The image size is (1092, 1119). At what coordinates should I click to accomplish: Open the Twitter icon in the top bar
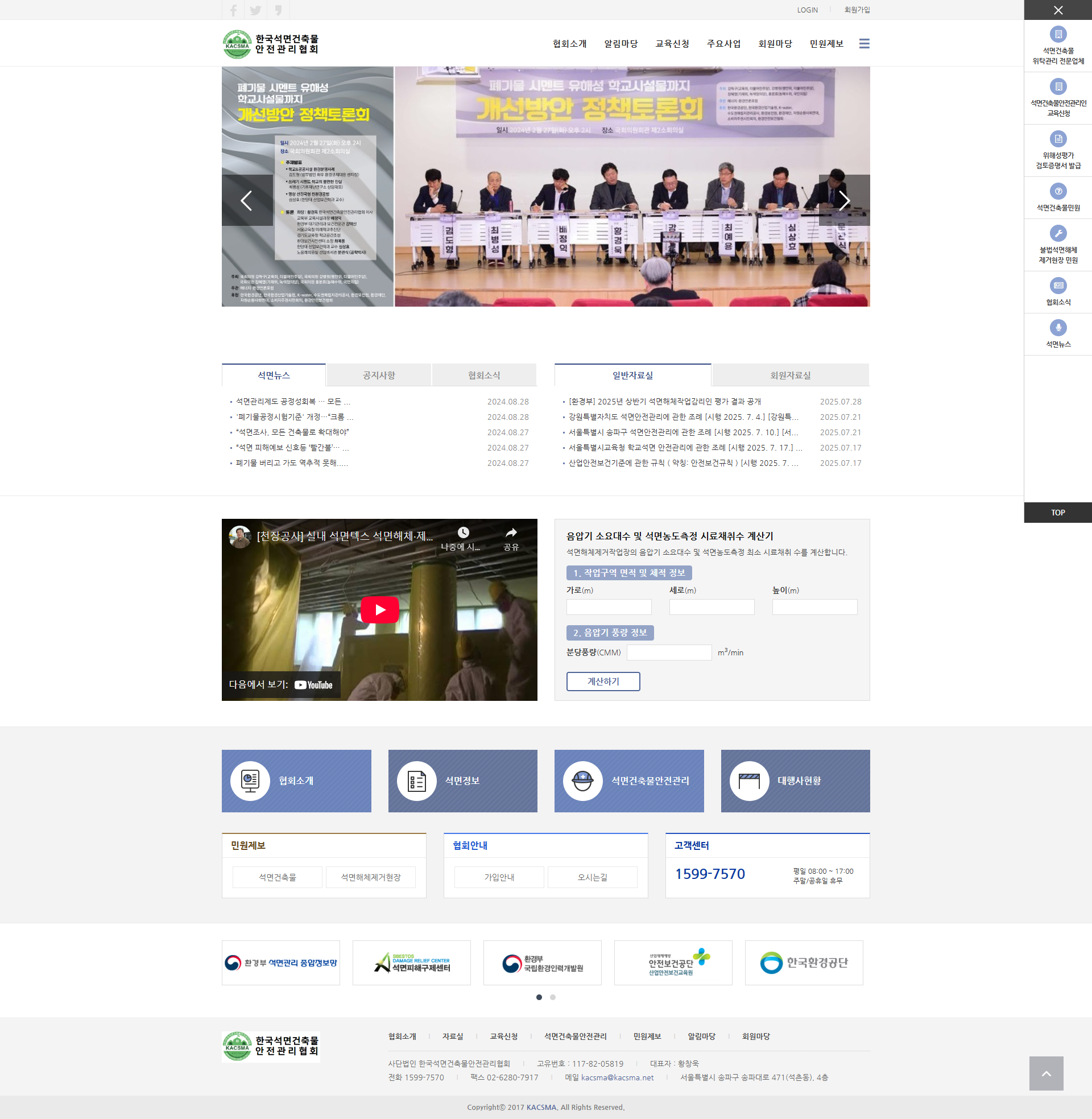tap(256, 10)
